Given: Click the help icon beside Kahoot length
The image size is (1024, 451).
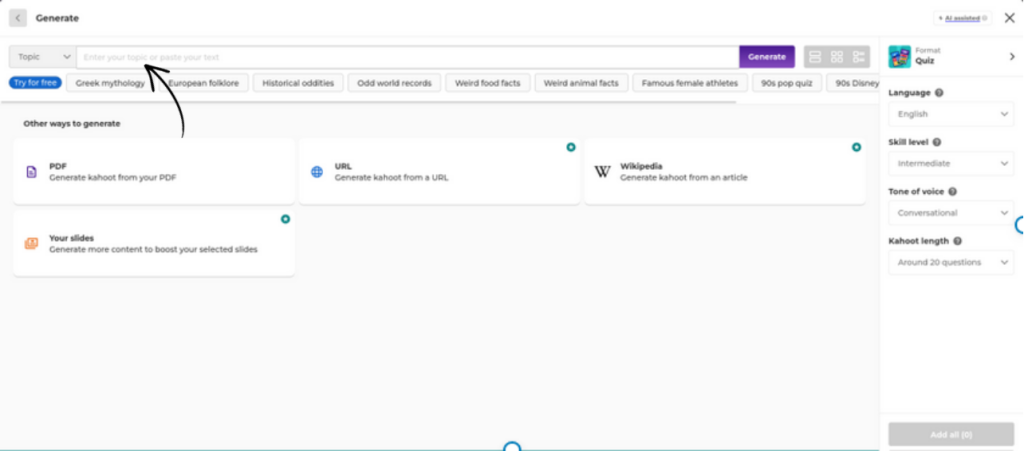Looking at the screenshot, I should click(x=958, y=241).
